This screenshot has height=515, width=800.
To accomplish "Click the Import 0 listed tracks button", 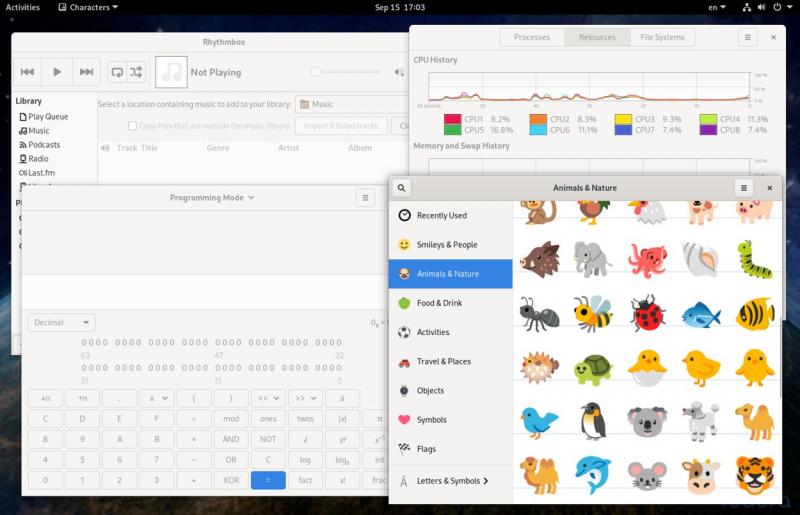I will tap(341, 126).
